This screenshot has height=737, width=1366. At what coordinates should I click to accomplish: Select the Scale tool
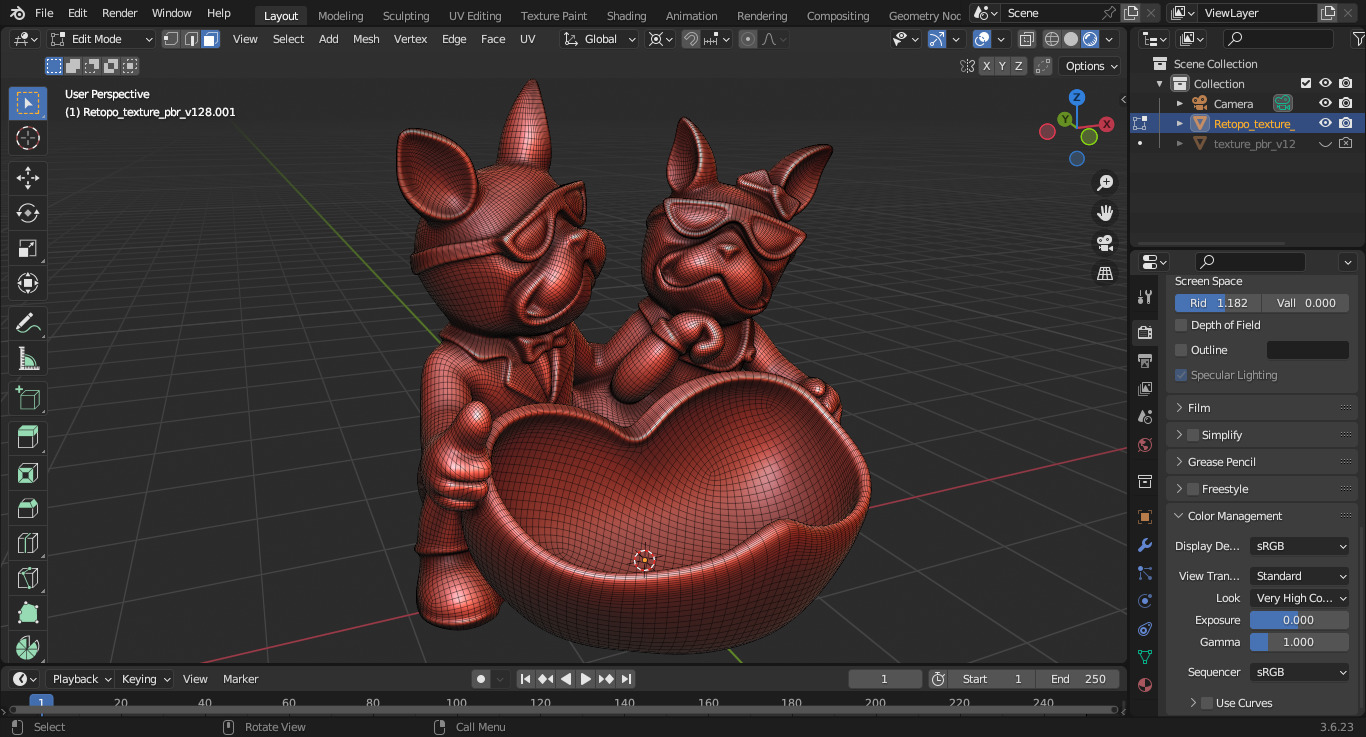[x=28, y=248]
